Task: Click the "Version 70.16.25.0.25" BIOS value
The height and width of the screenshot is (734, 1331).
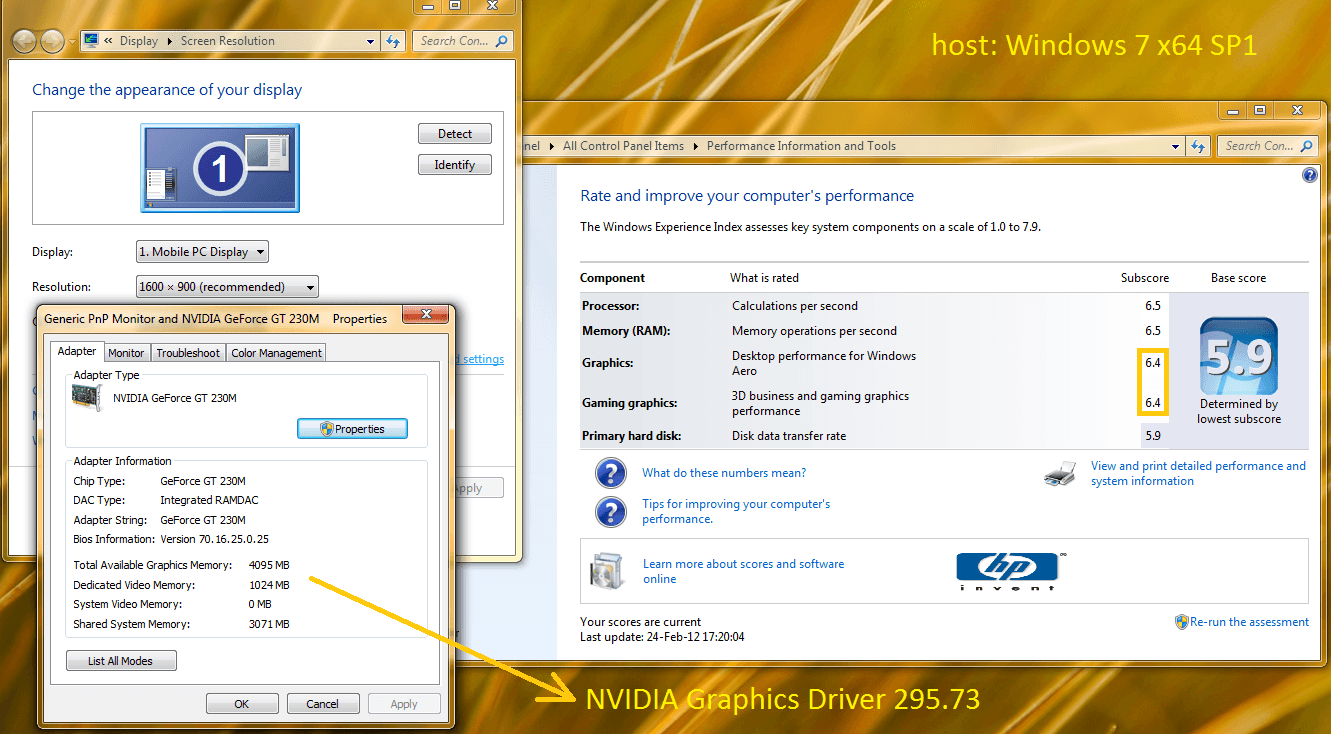Action: pos(214,539)
